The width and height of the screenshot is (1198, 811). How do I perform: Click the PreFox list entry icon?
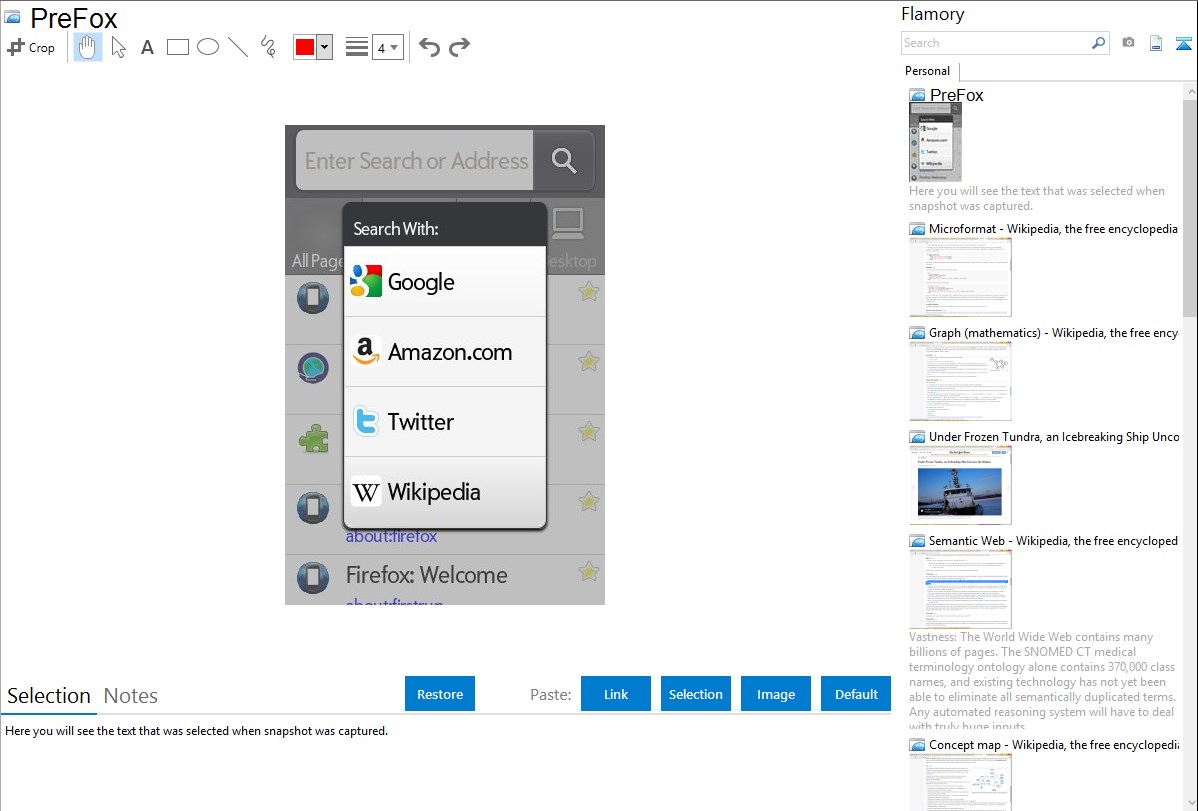coord(918,96)
